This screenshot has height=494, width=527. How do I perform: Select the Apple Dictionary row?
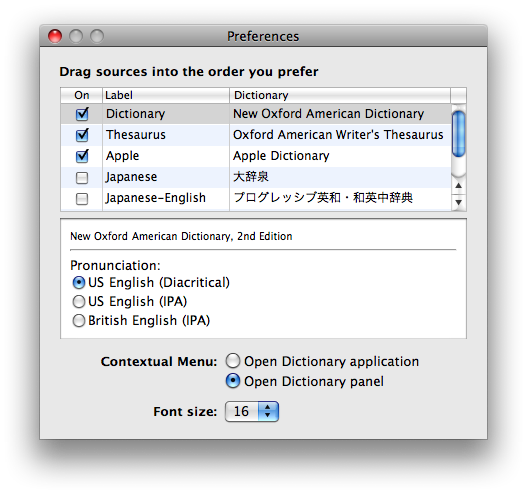click(256, 156)
